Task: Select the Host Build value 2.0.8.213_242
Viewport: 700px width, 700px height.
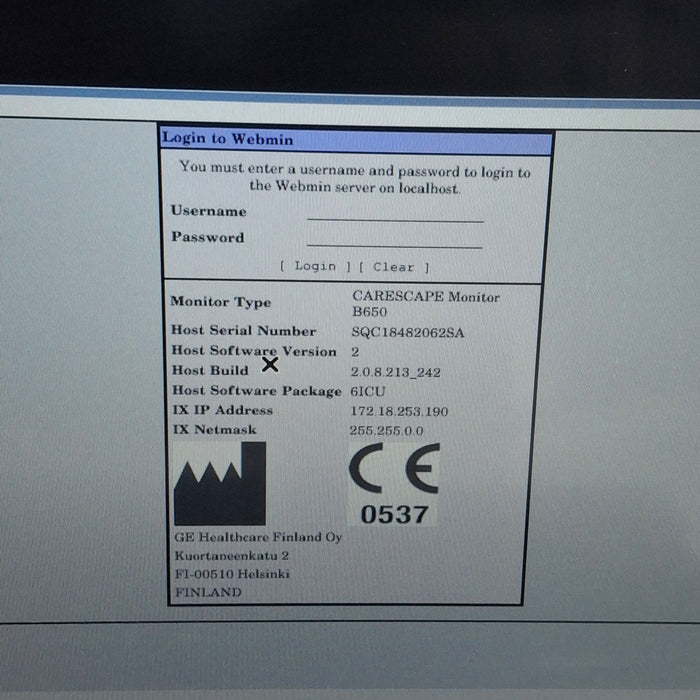Action: (395, 372)
